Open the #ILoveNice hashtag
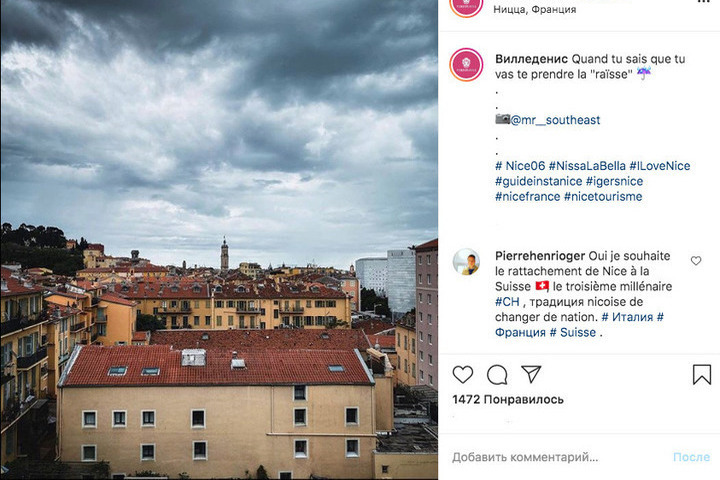The image size is (720, 480). point(660,166)
